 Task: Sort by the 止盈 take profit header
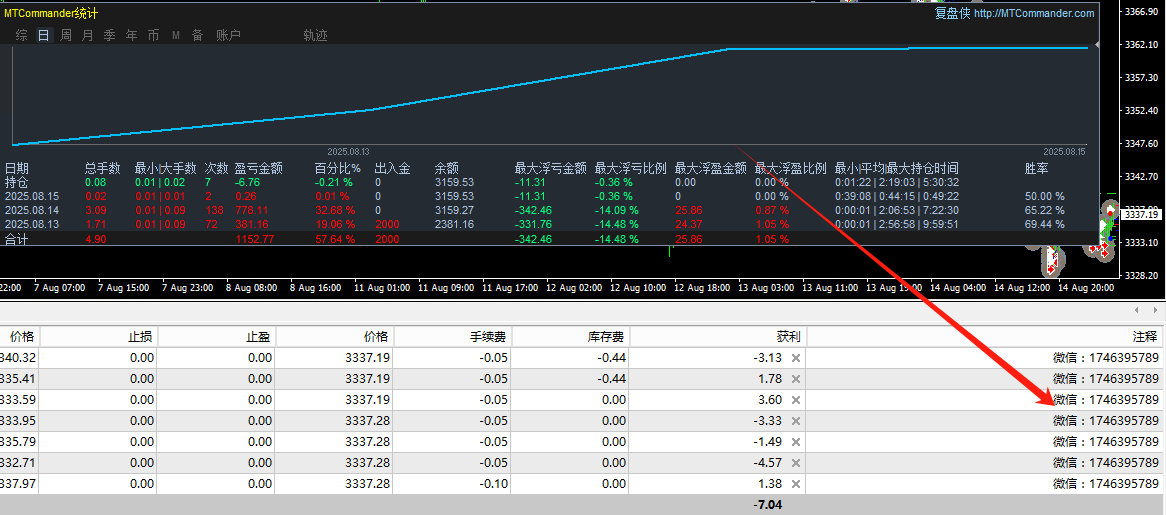coord(216,337)
